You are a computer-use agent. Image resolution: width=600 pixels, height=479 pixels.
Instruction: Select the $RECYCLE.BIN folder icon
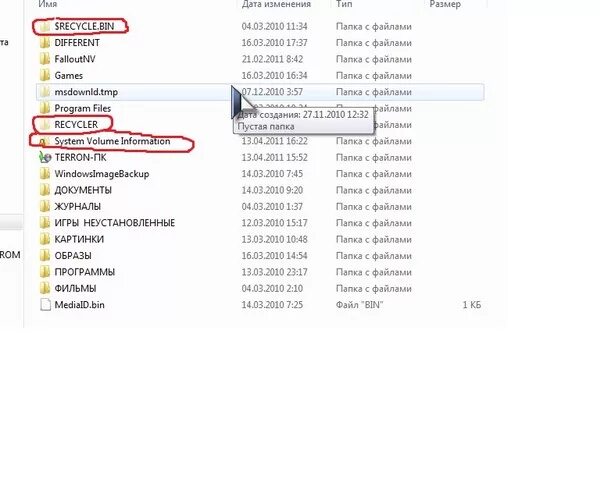click(x=45, y=26)
